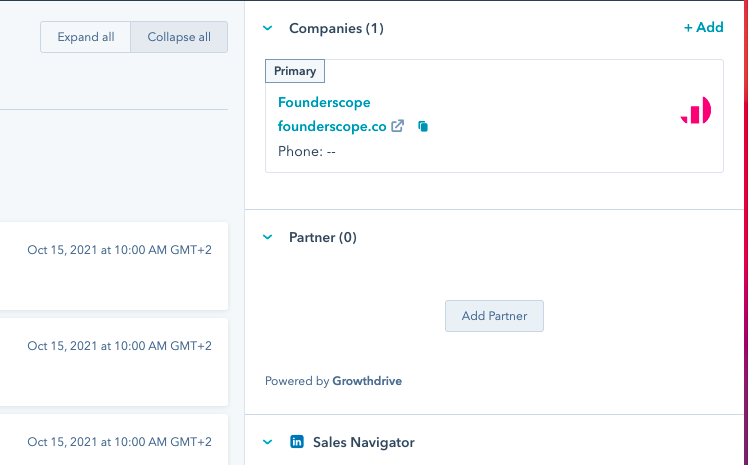This screenshot has height=465, width=748.
Task: Open the Founderscope company record
Action: pos(324,102)
